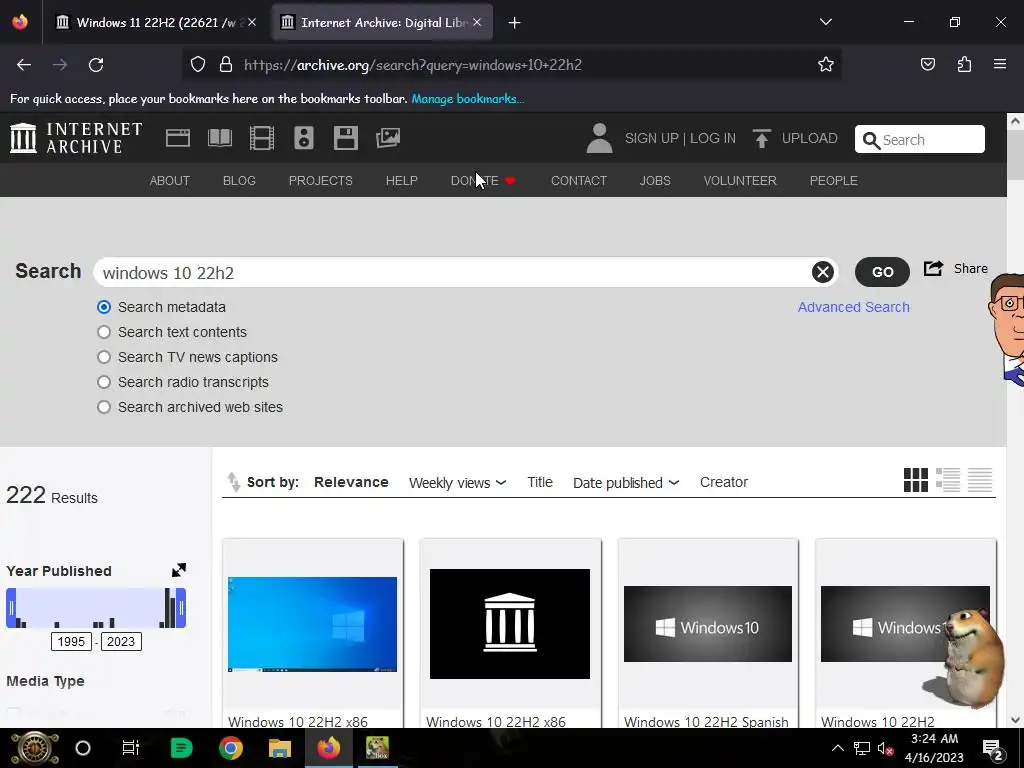The width and height of the screenshot is (1024, 768).
Task: Open the VOLUNTEER menu item
Action: pos(740,181)
